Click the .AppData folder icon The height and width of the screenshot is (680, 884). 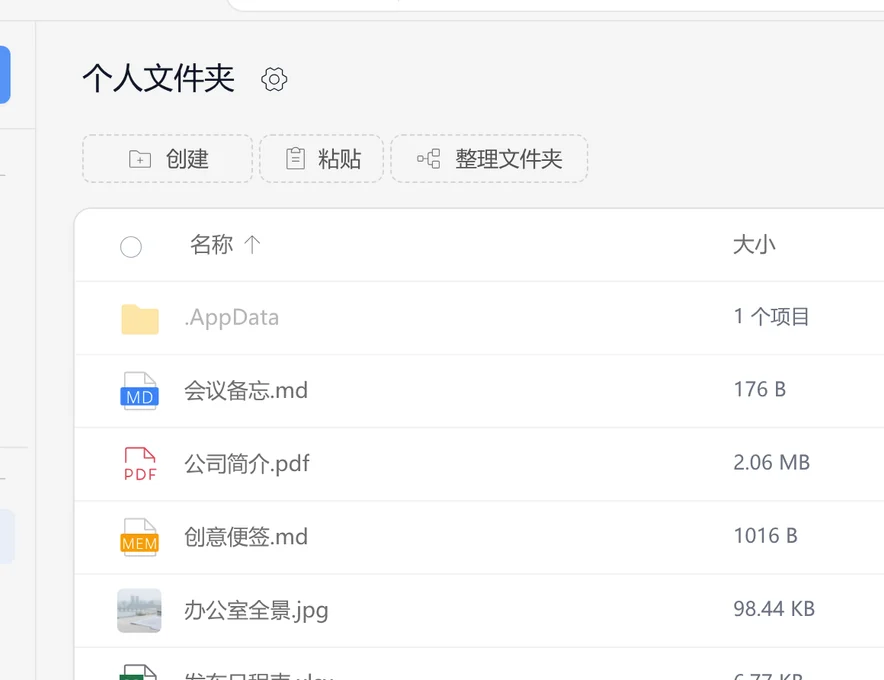tap(140, 319)
